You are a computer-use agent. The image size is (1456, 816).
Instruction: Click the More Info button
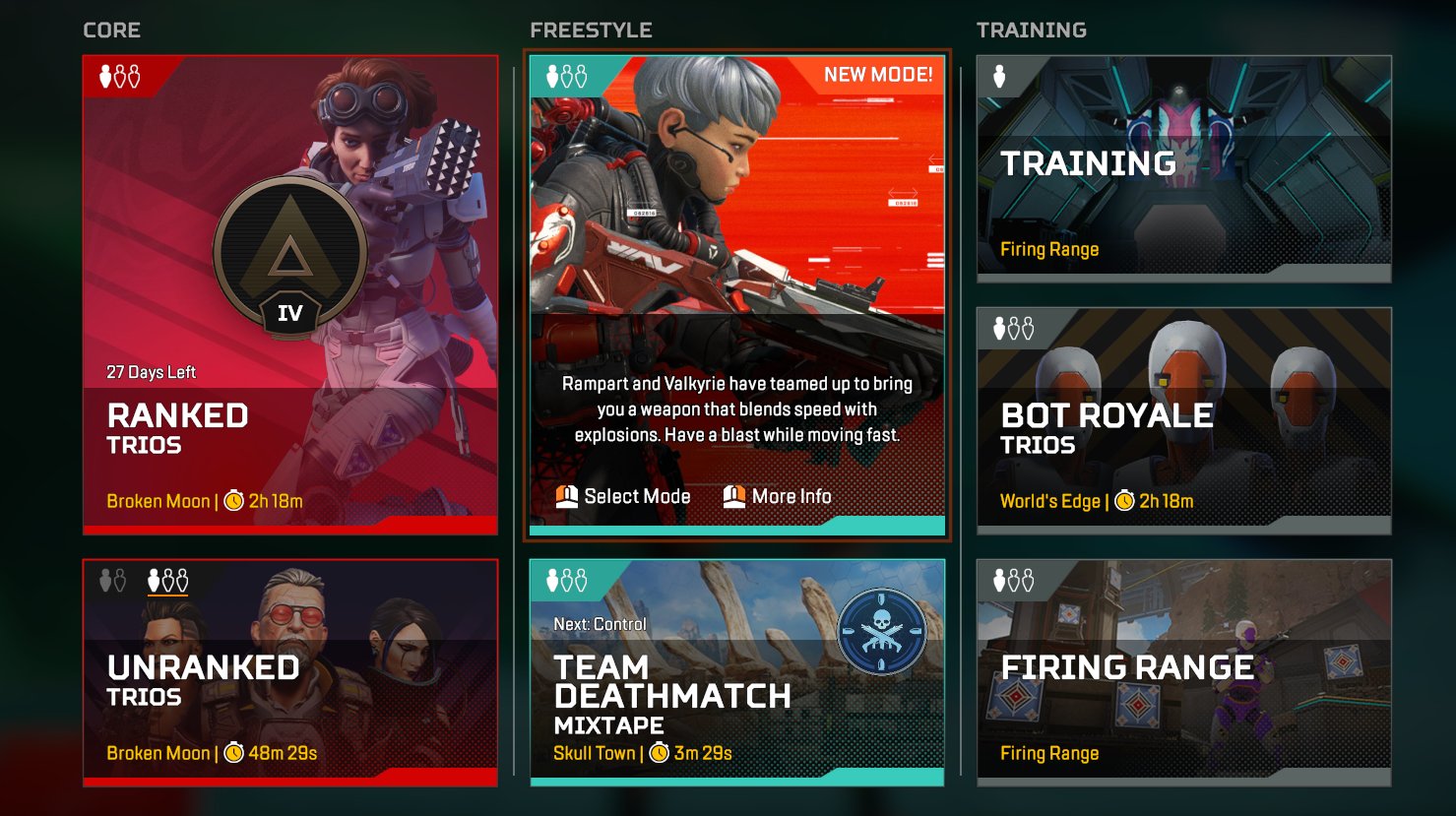point(778,496)
